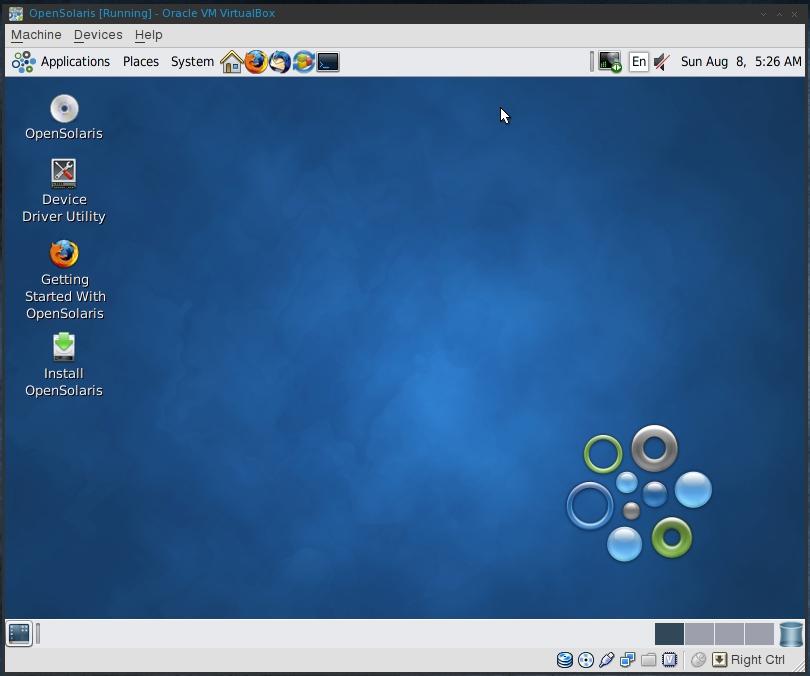Click the VirtualBox window title icon
This screenshot has width=810, height=676.
16,13
